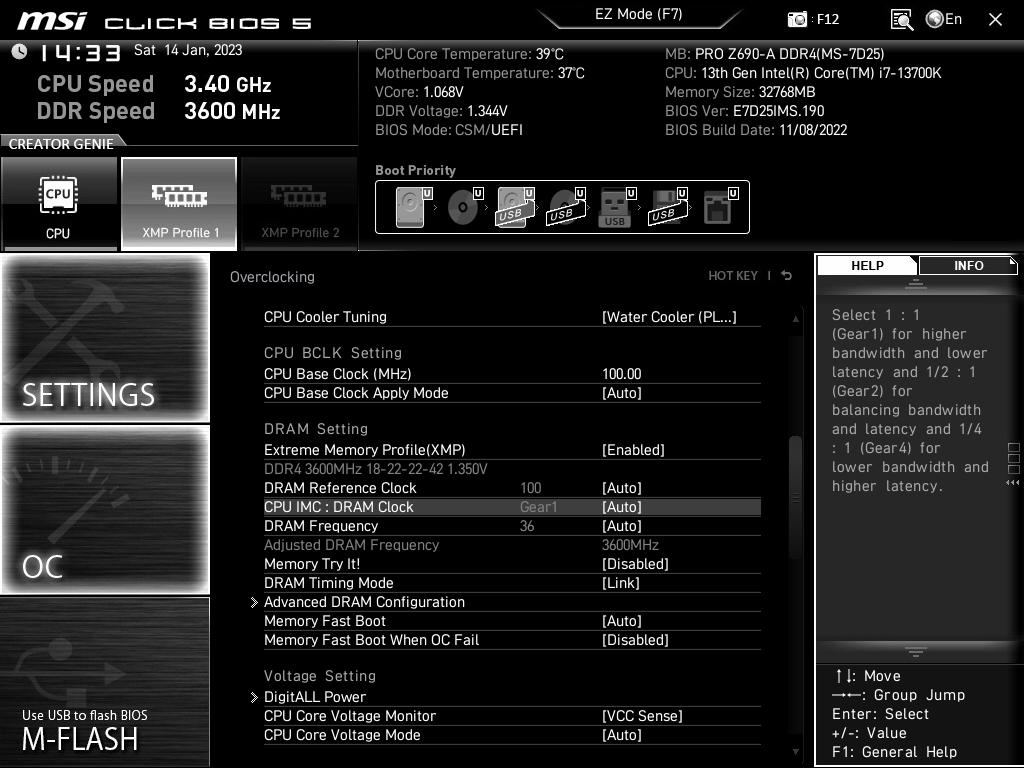
Task: Click the DDR Speed 3600 MHz value
Action: coord(232,111)
